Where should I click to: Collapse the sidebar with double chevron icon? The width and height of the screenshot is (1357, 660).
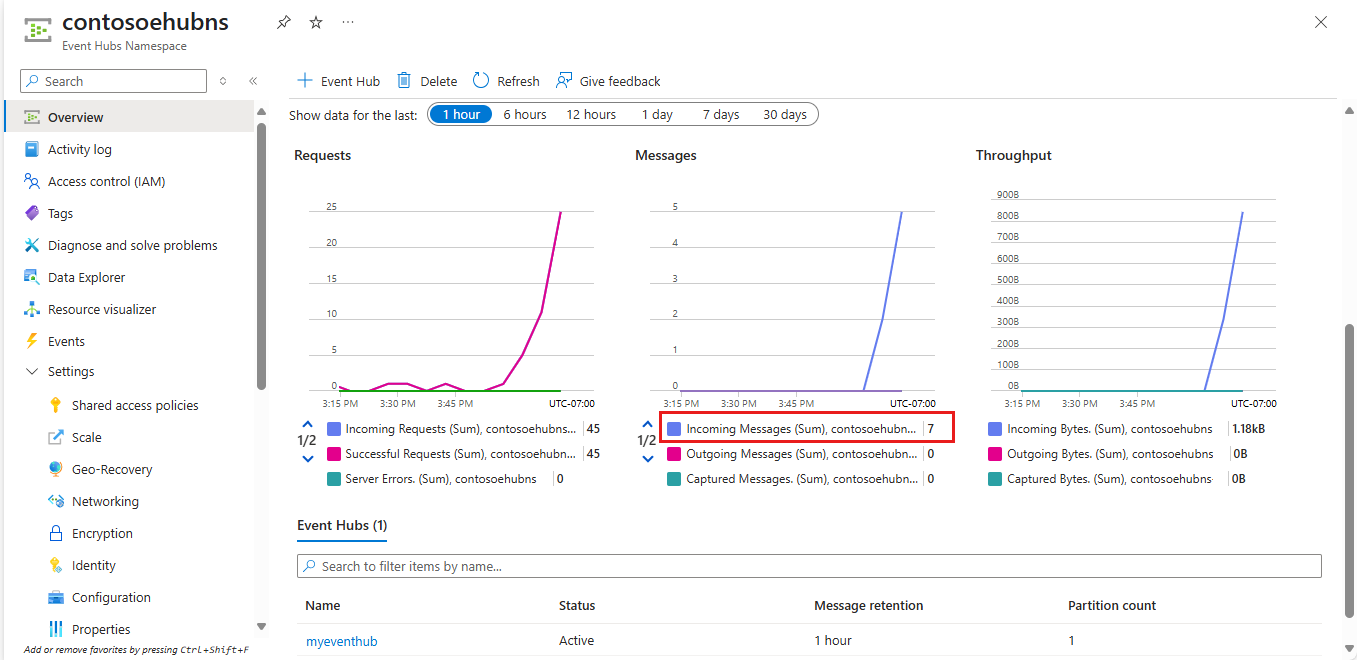tap(253, 81)
